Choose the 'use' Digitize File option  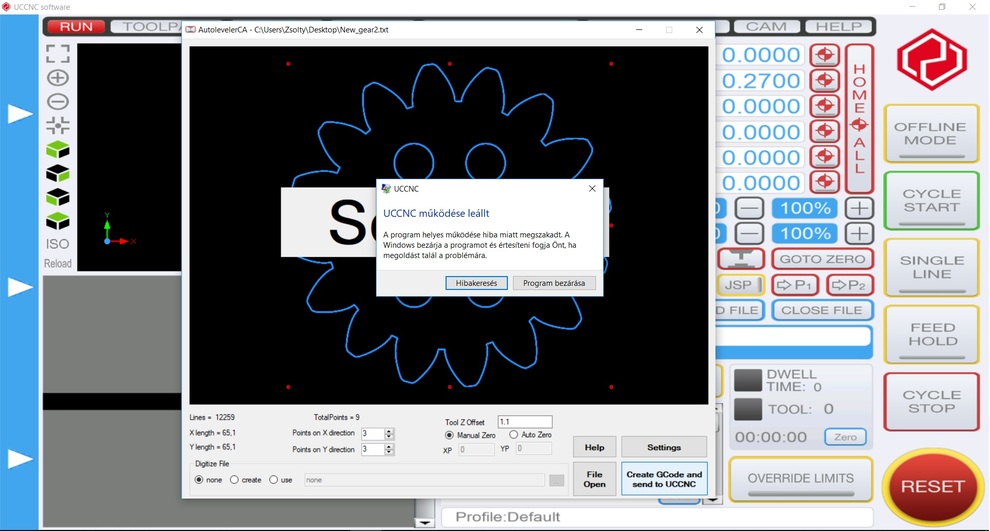(x=274, y=480)
